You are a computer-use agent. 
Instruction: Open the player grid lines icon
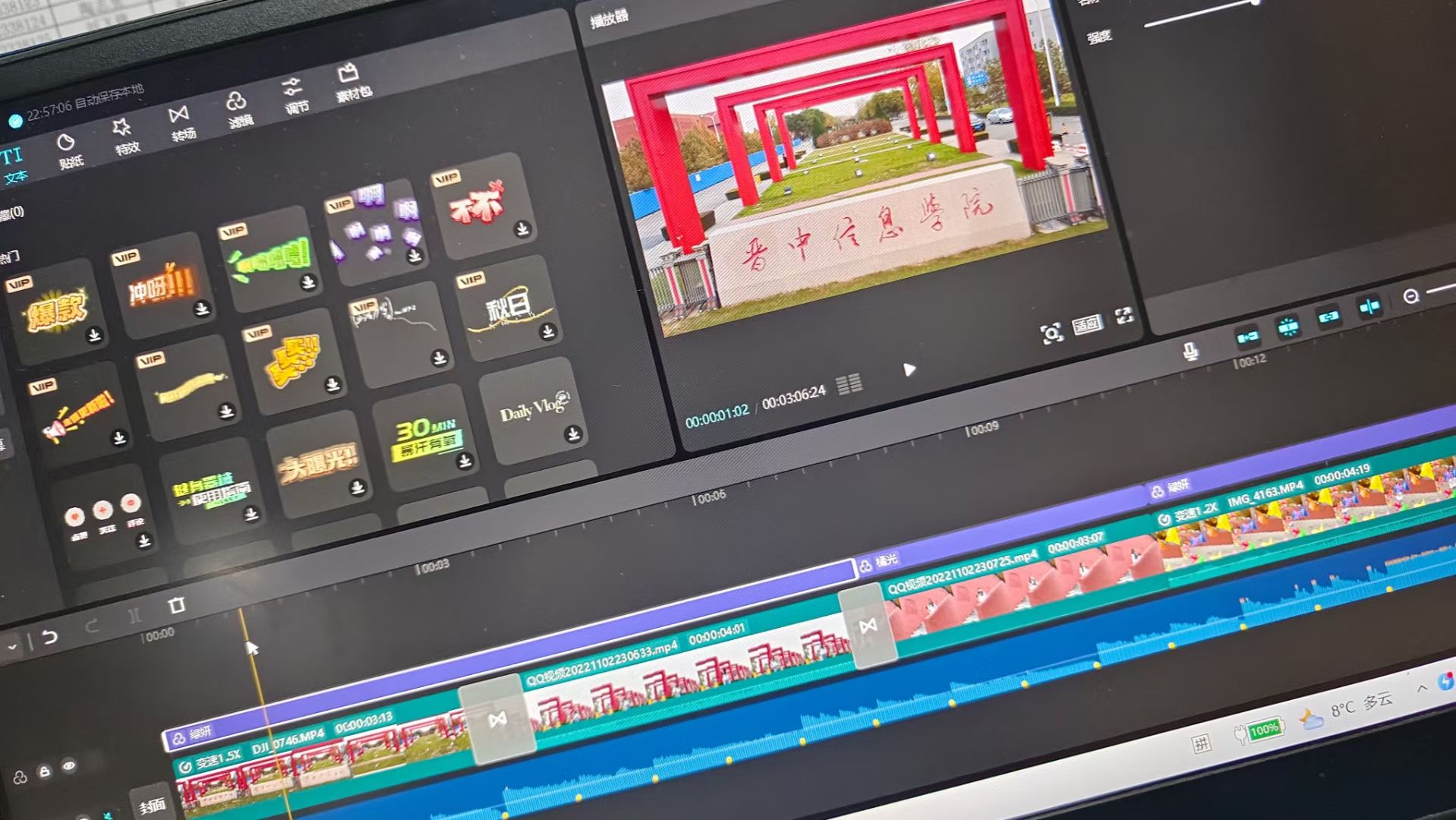tap(849, 384)
